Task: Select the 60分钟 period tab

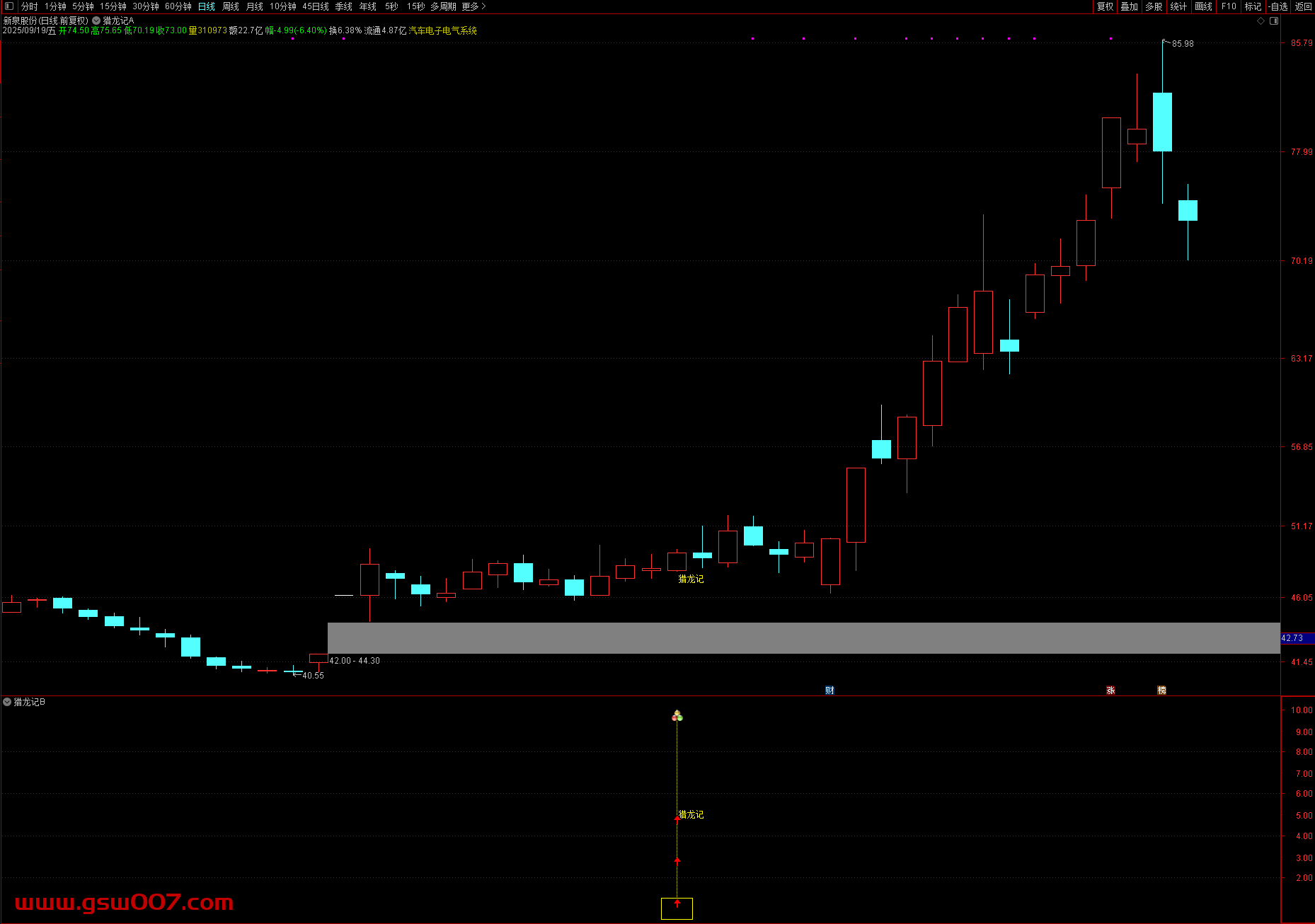Action: [x=178, y=6]
